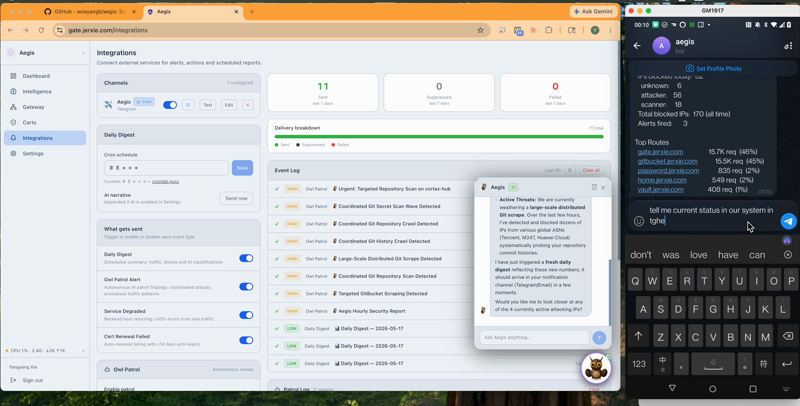The height and width of the screenshot is (406, 800).
Task: Click Ask Gemini button
Action: [x=592, y=11]
